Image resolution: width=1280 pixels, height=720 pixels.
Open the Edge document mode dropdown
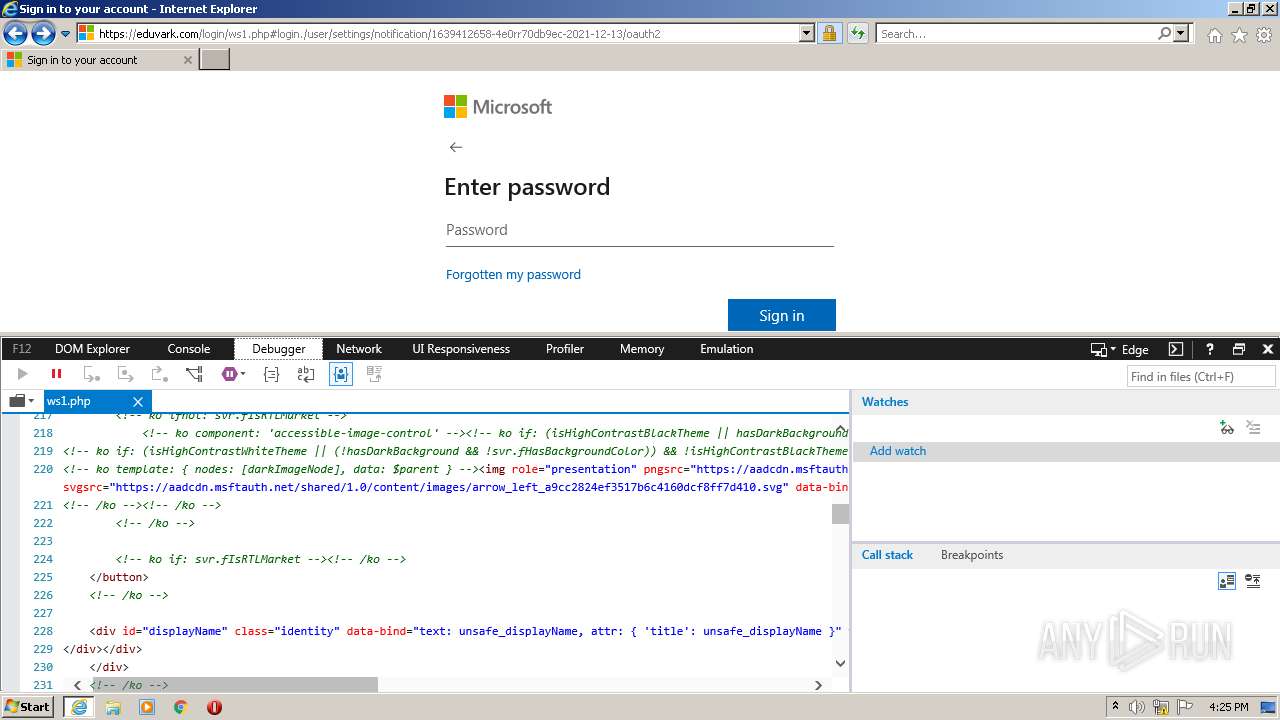pyautogui.click(x=1120, y=350)
